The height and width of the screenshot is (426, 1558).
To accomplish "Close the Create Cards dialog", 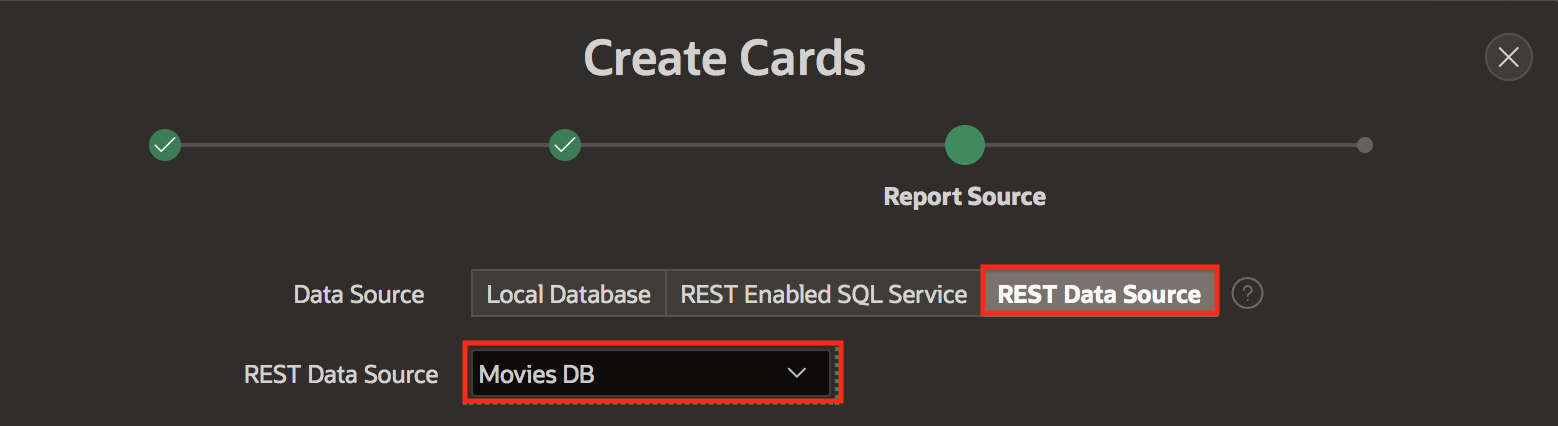I will click(1508, 57).
